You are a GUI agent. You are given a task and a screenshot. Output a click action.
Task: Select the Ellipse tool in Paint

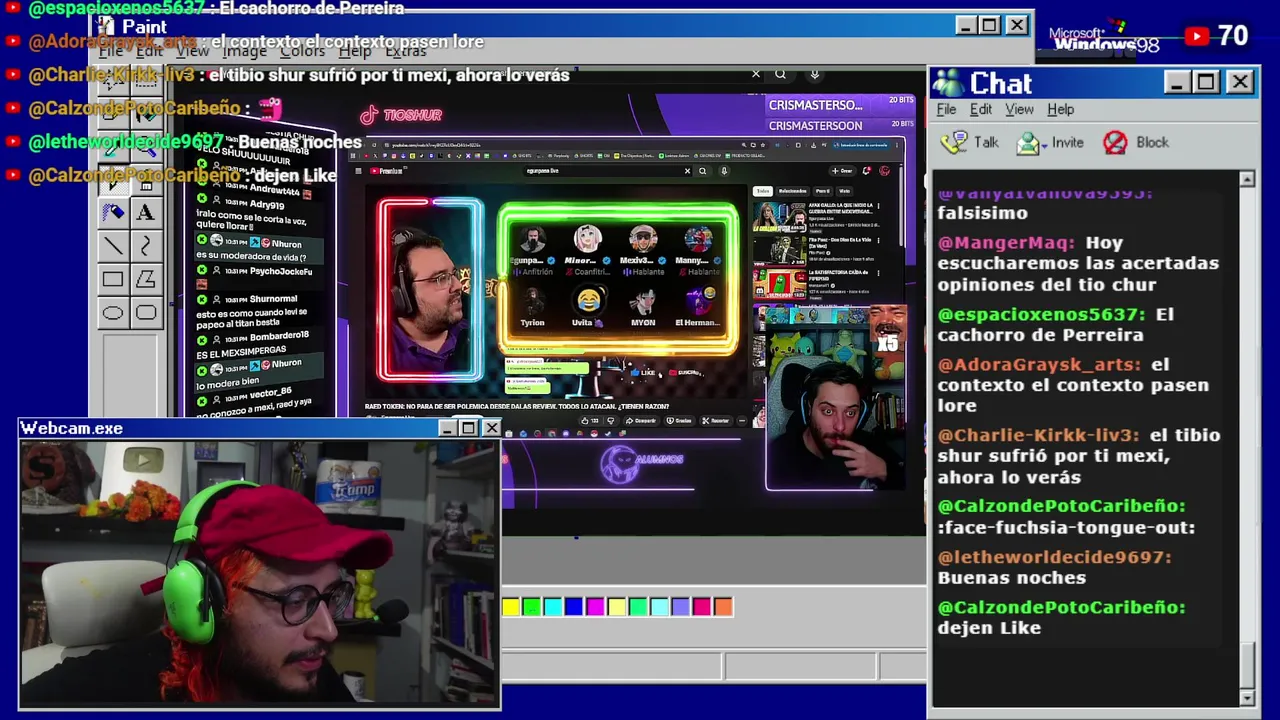pyautogui.click(x=113, y=313)
